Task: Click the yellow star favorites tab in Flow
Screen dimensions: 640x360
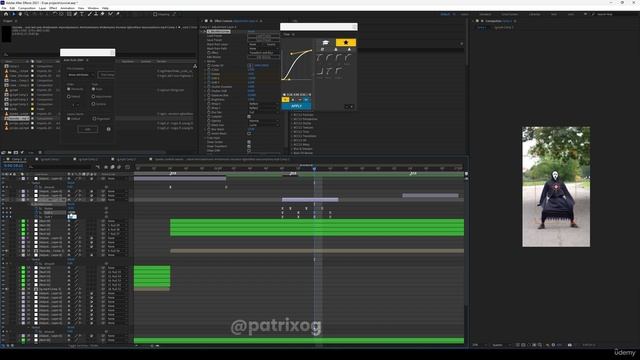Action: click(346, 42)
